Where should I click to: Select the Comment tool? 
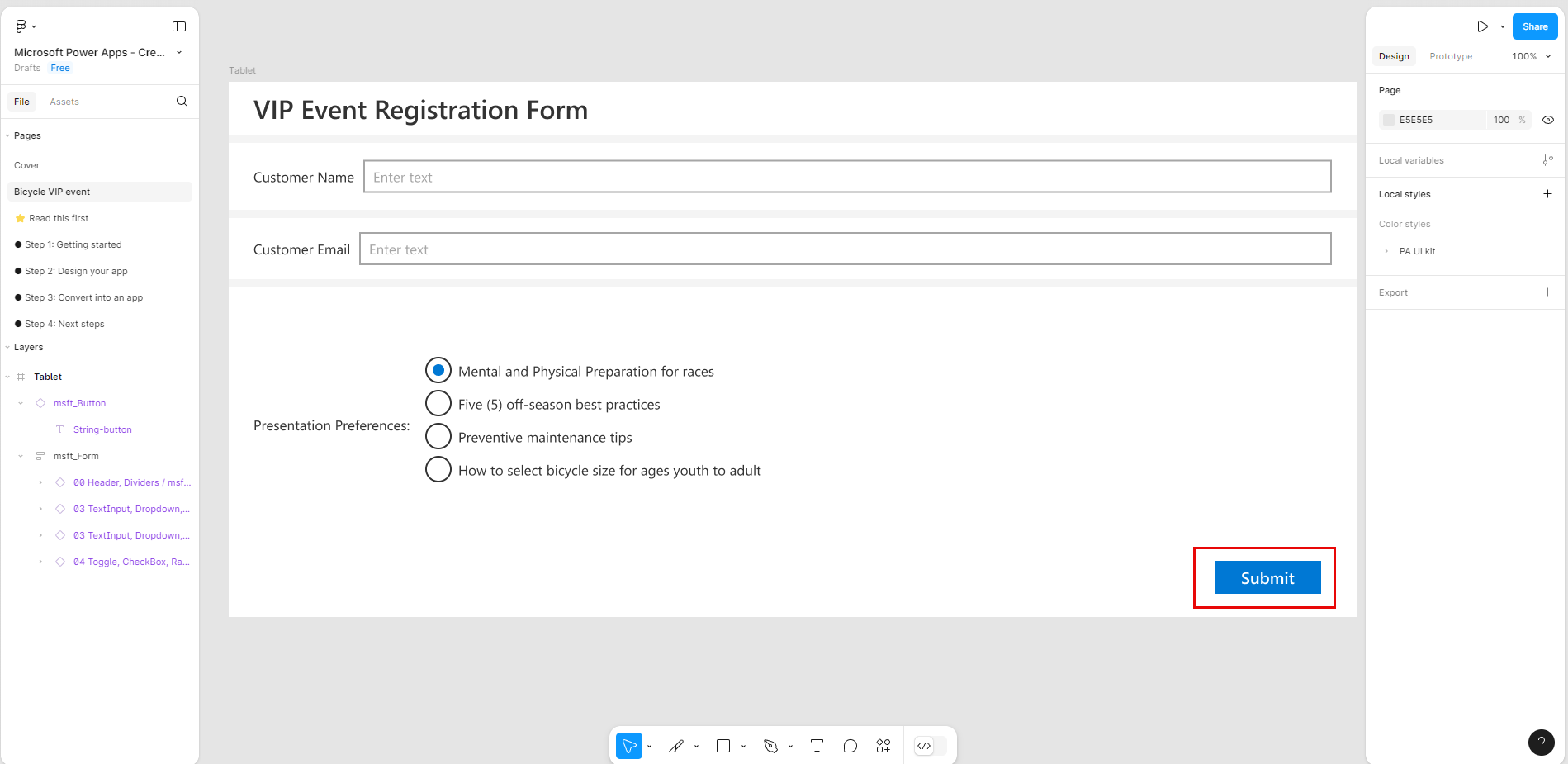coord(850,746)
